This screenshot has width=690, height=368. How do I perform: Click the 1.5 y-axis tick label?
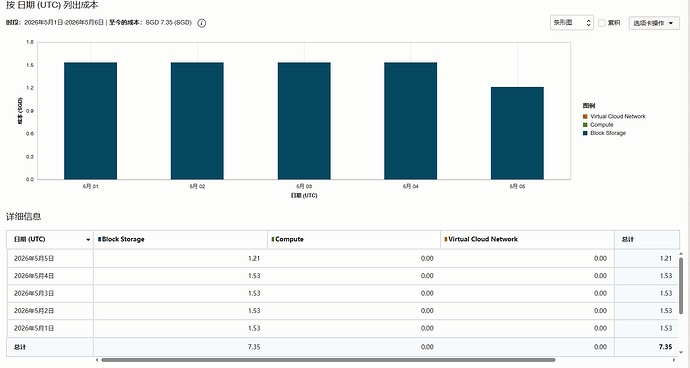tap(30, 65)
